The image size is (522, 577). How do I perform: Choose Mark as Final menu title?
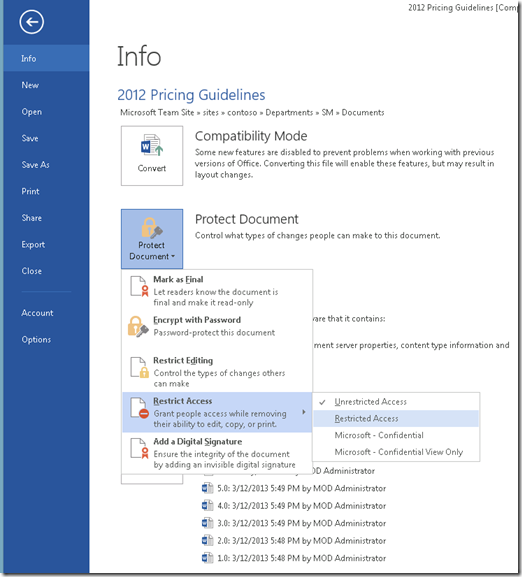point(178,280)
